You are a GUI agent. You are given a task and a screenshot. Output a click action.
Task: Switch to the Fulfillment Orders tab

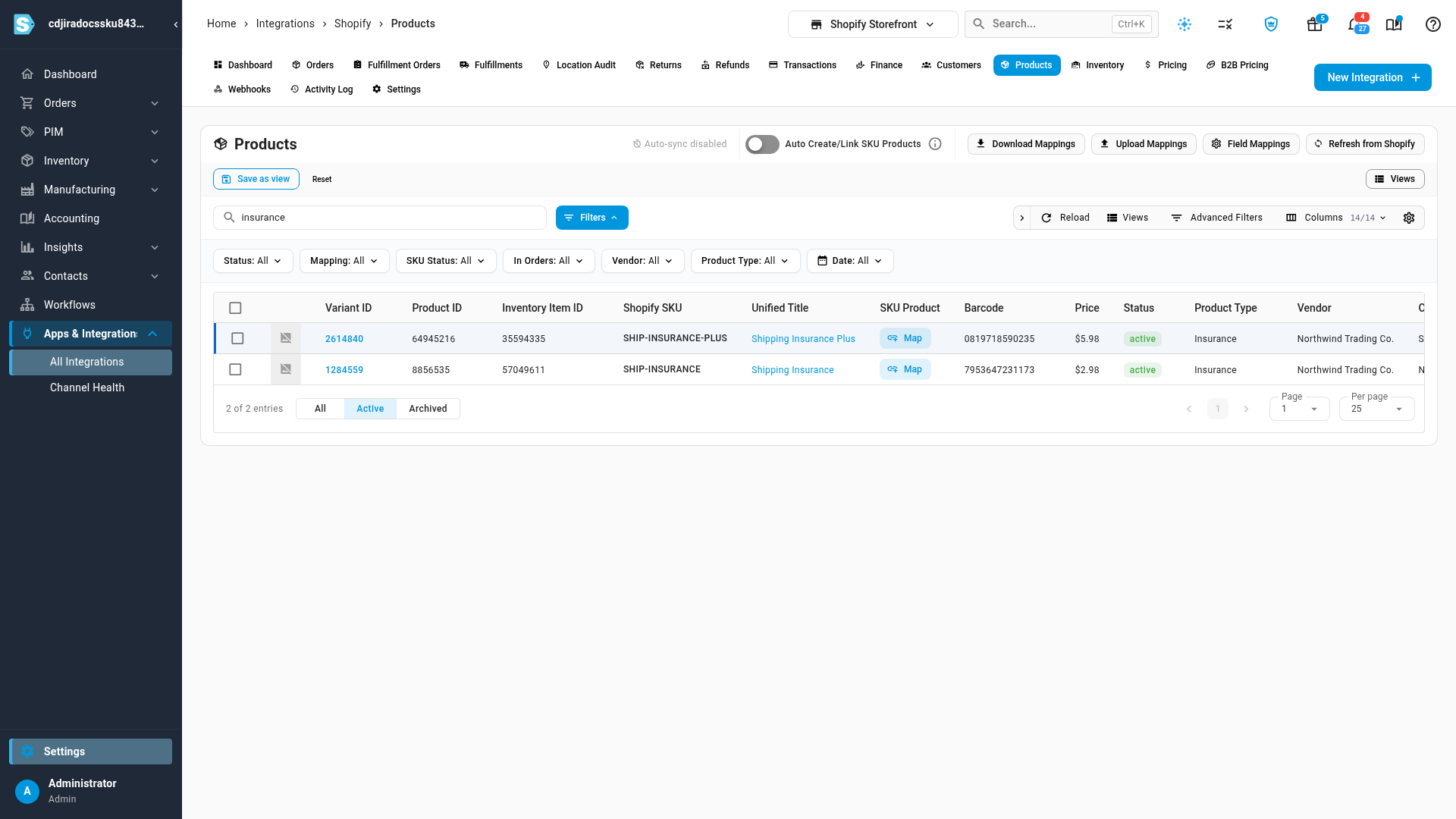coord(396,65)
